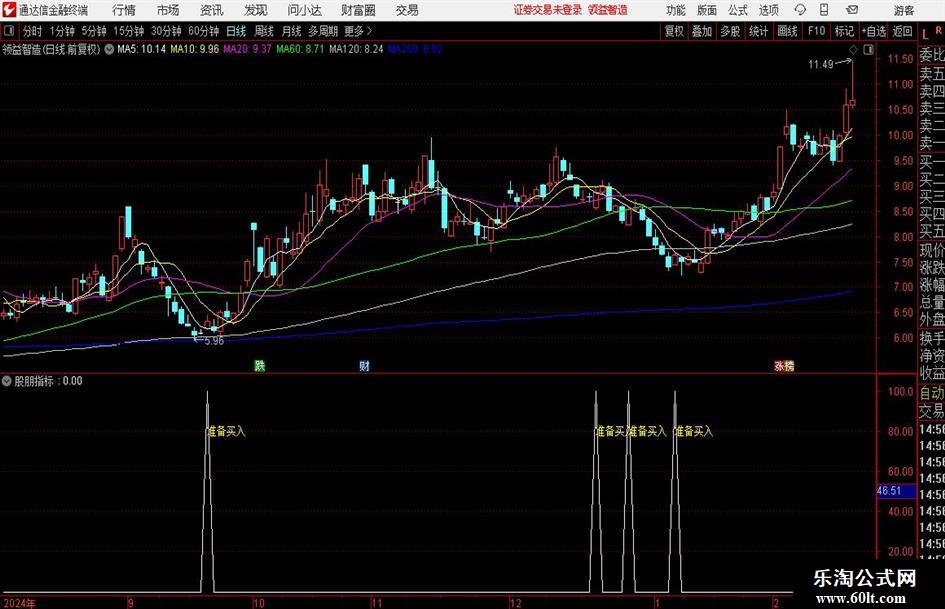
Task: Open the 市场 menu
Action: (168, 10)
